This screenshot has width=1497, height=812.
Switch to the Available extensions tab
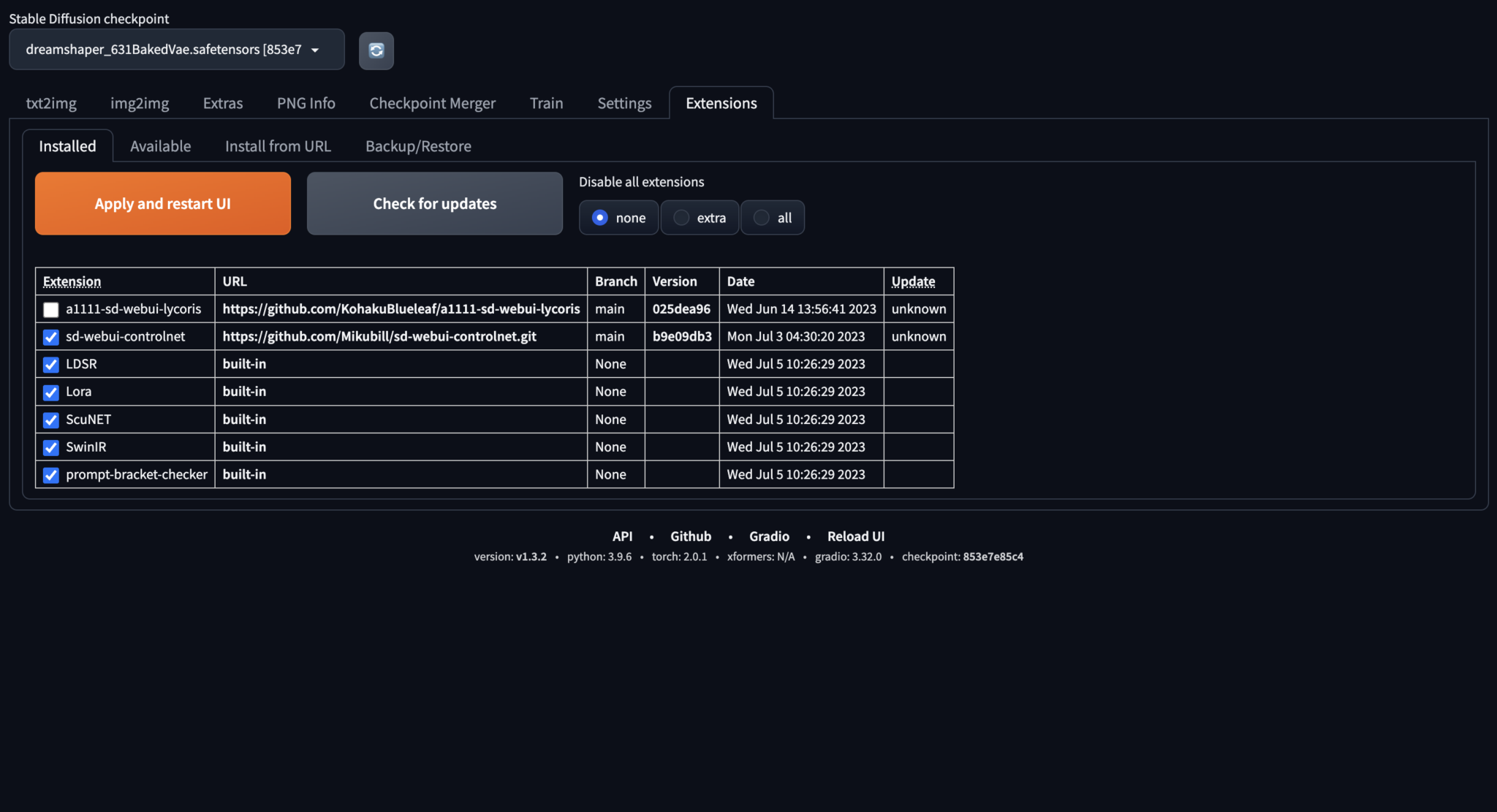(160, 146)
